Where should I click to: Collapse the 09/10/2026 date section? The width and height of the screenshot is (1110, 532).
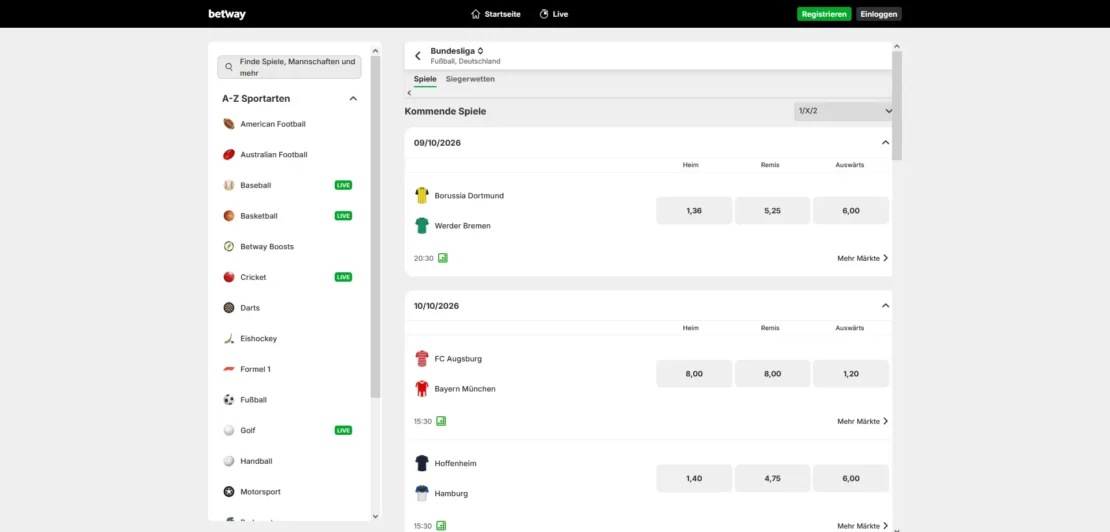coord(885,143)
